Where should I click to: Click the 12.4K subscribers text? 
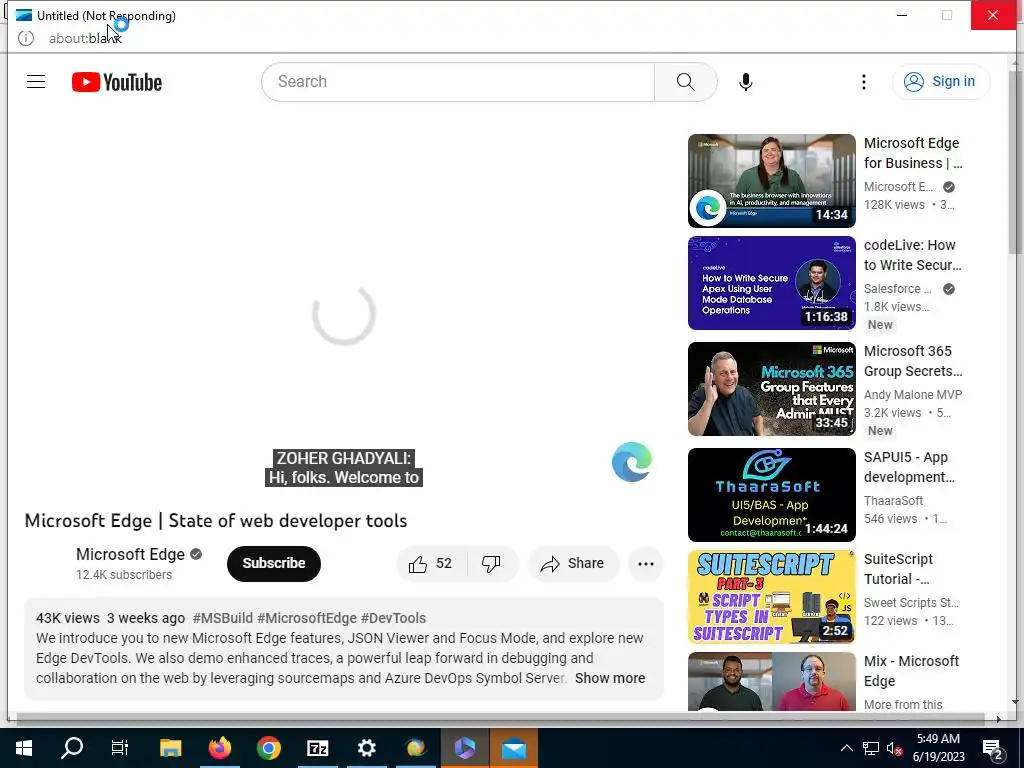(x=124, y=575)
